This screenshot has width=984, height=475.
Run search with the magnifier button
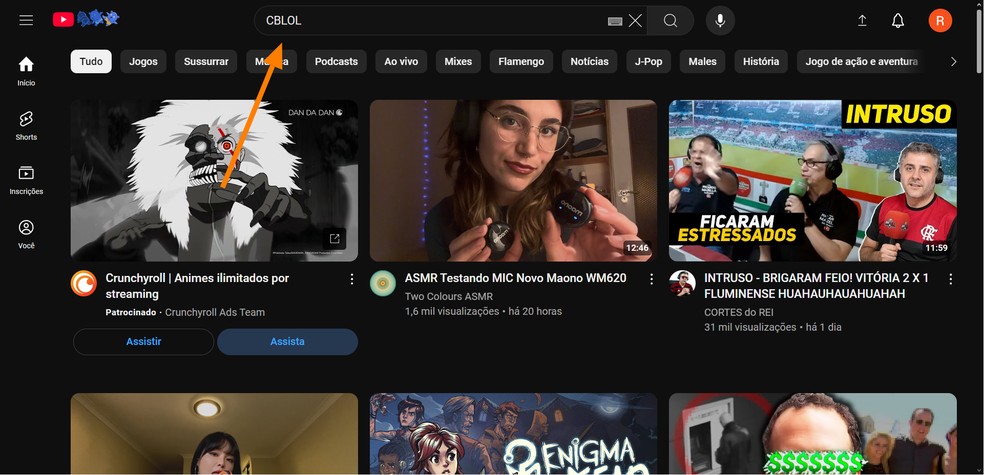click(x=670, y=21)
